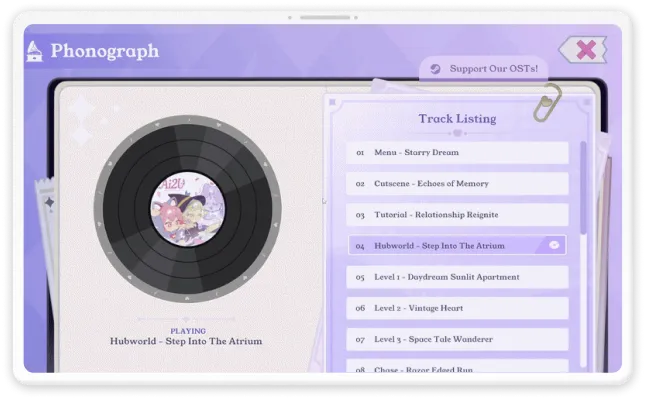Click the now playing title under the record
The image size is (646, 400).
(186, 341)
